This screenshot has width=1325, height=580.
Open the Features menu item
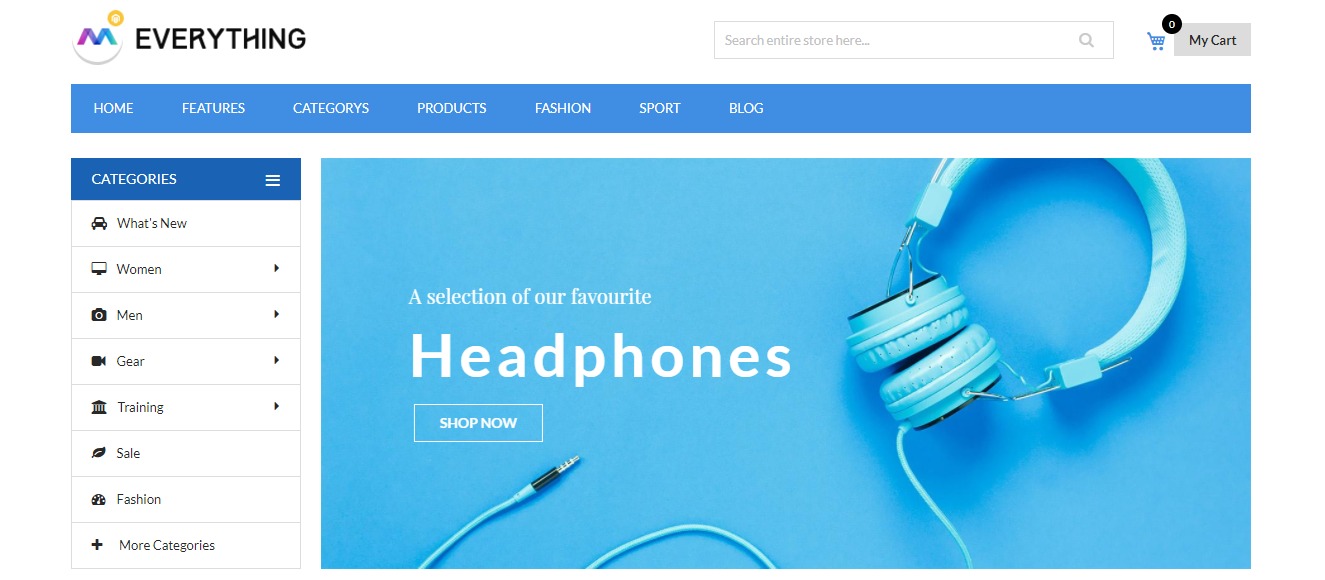[213, 108]
